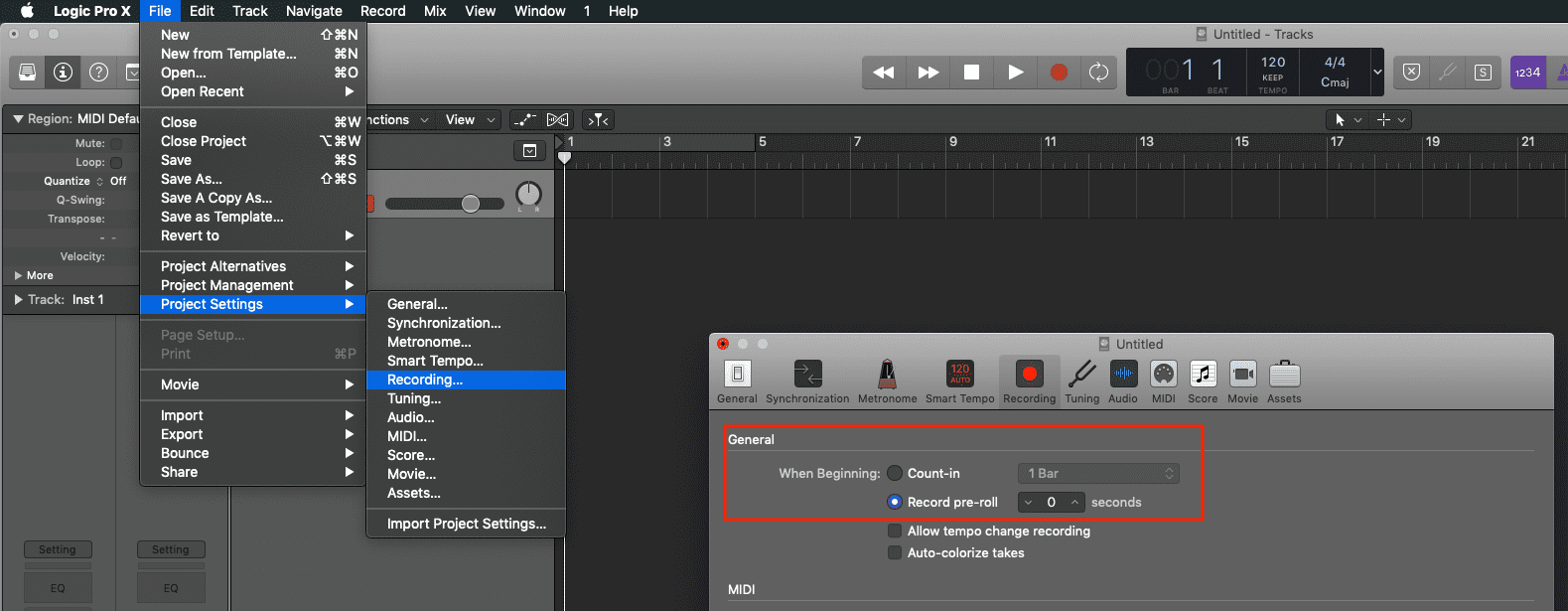The height and width of the screenshot is (611, 1568).
Task: Click the crosshair Command-click Tool icon
Action: [1382, 119]
